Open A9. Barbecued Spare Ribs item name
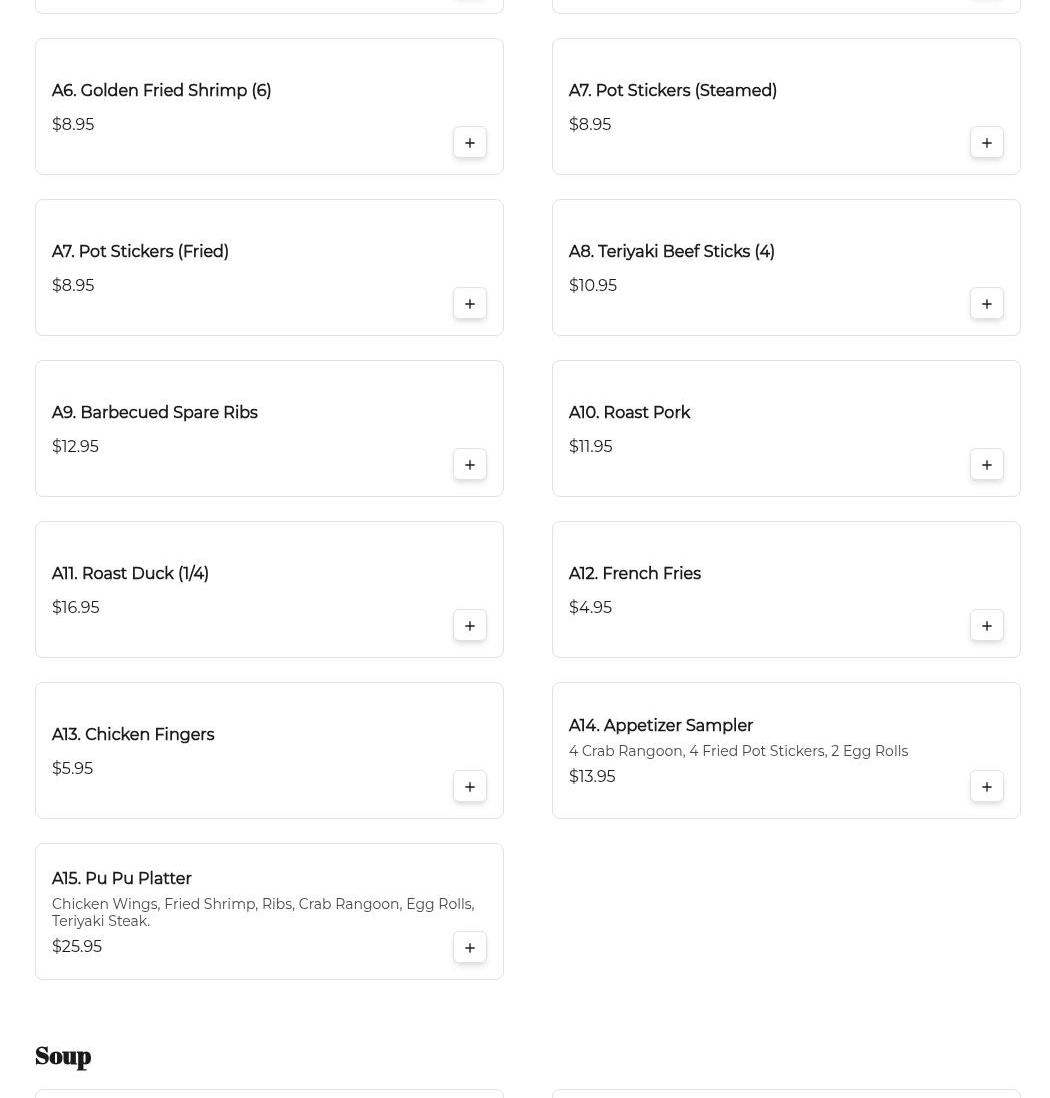The image size is (1050, 1098). [x=154, y=413]
